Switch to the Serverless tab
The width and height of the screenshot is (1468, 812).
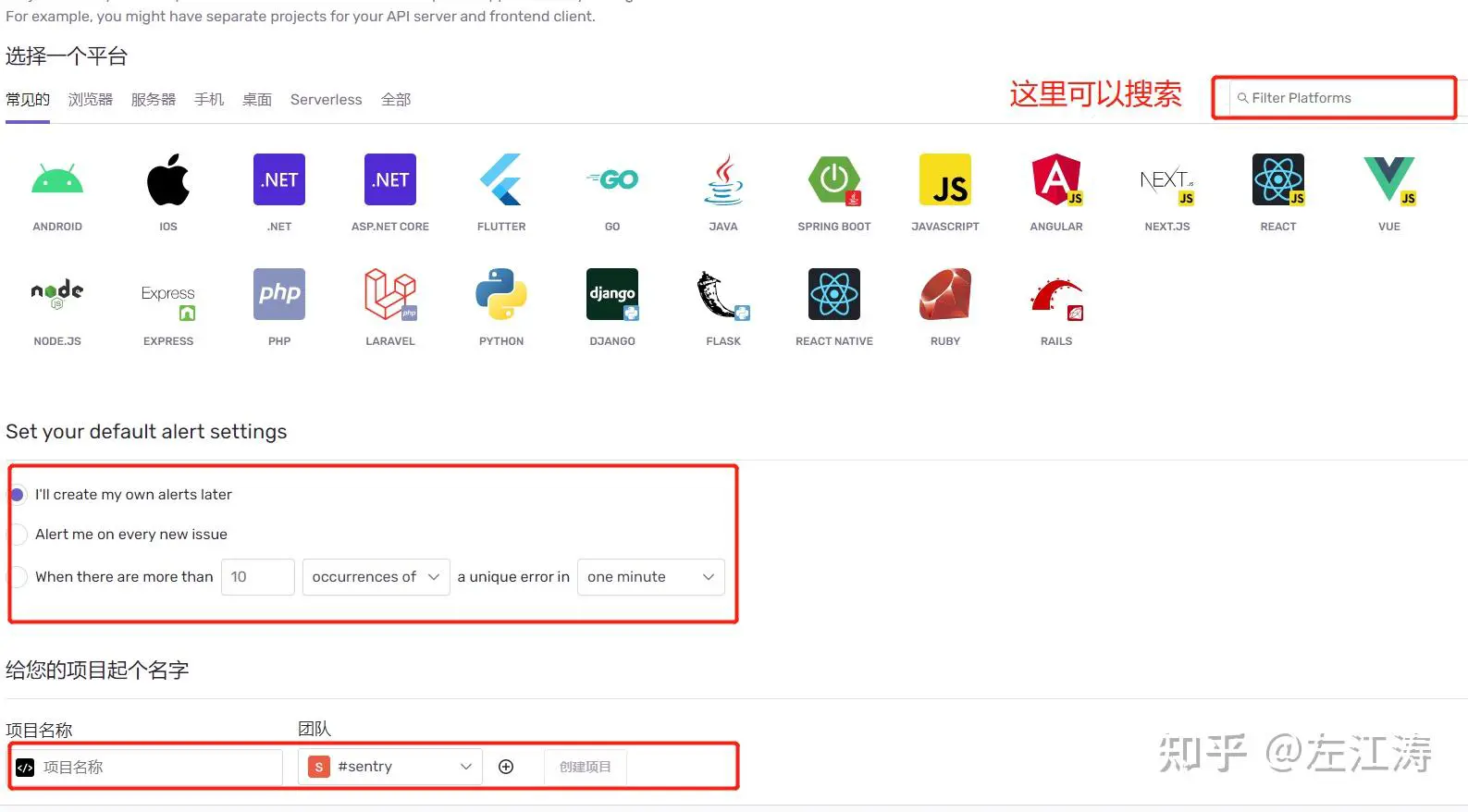[x=326, y=100]
